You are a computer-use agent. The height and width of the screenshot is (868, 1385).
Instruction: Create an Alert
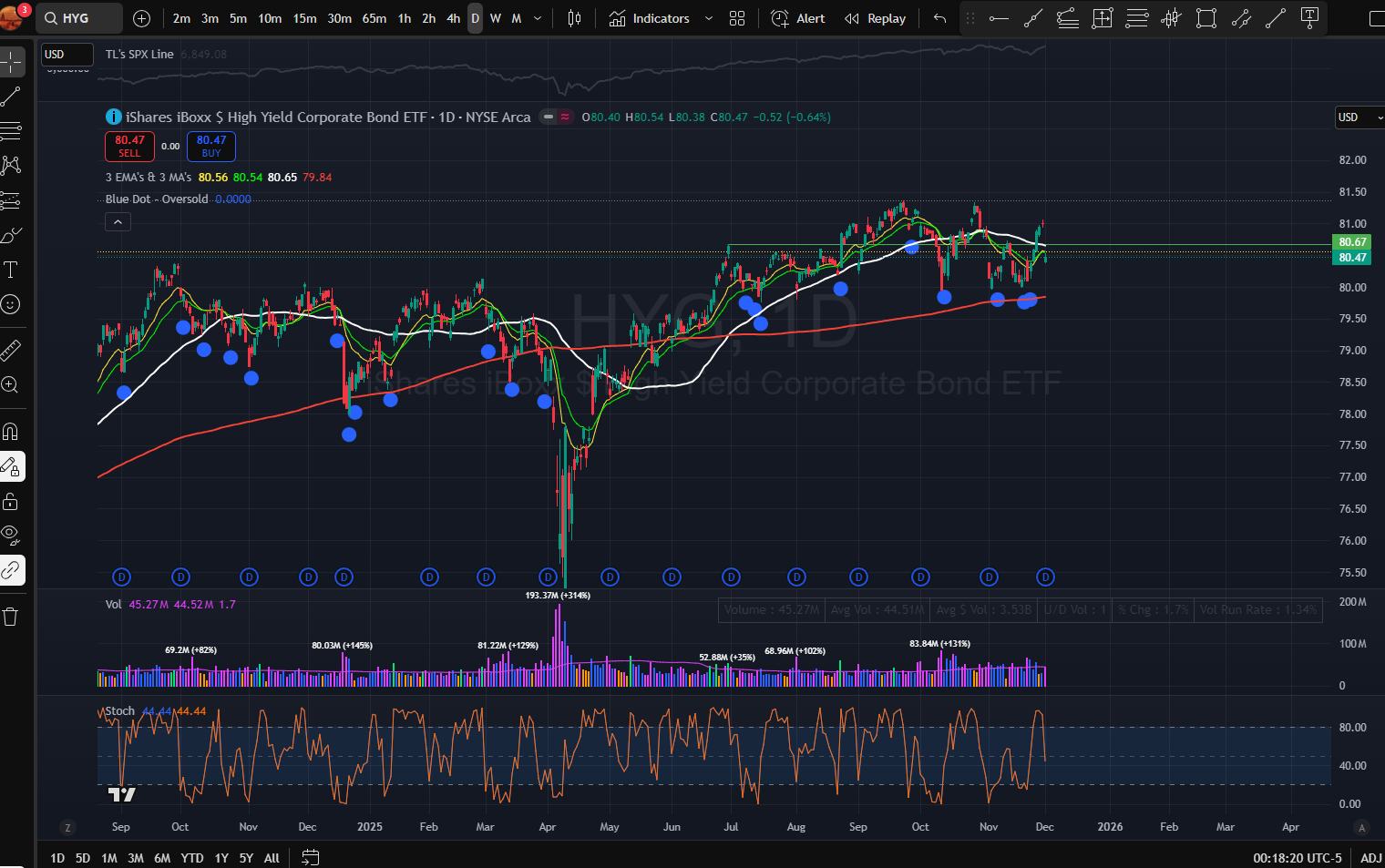pos(798,18)
